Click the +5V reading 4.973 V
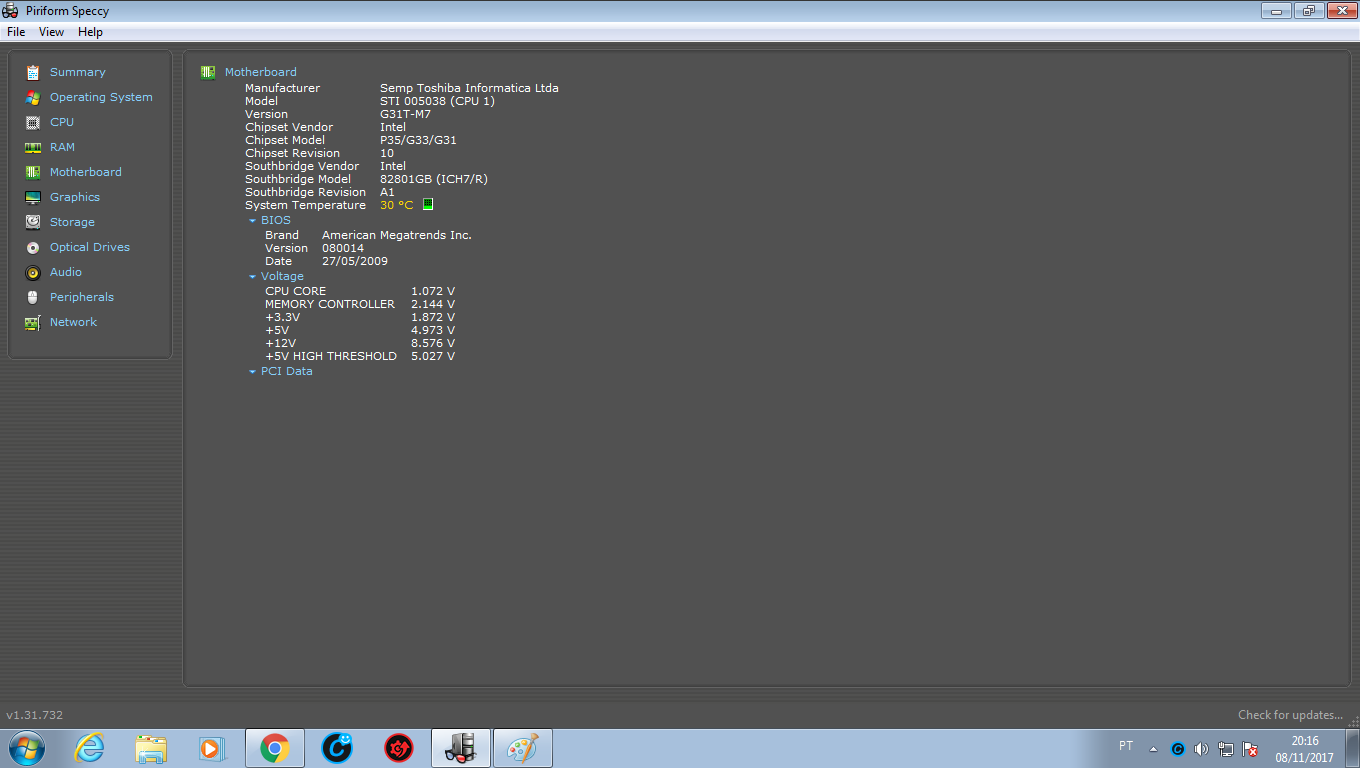This screenshot has height=768, width=1360. 433,330
